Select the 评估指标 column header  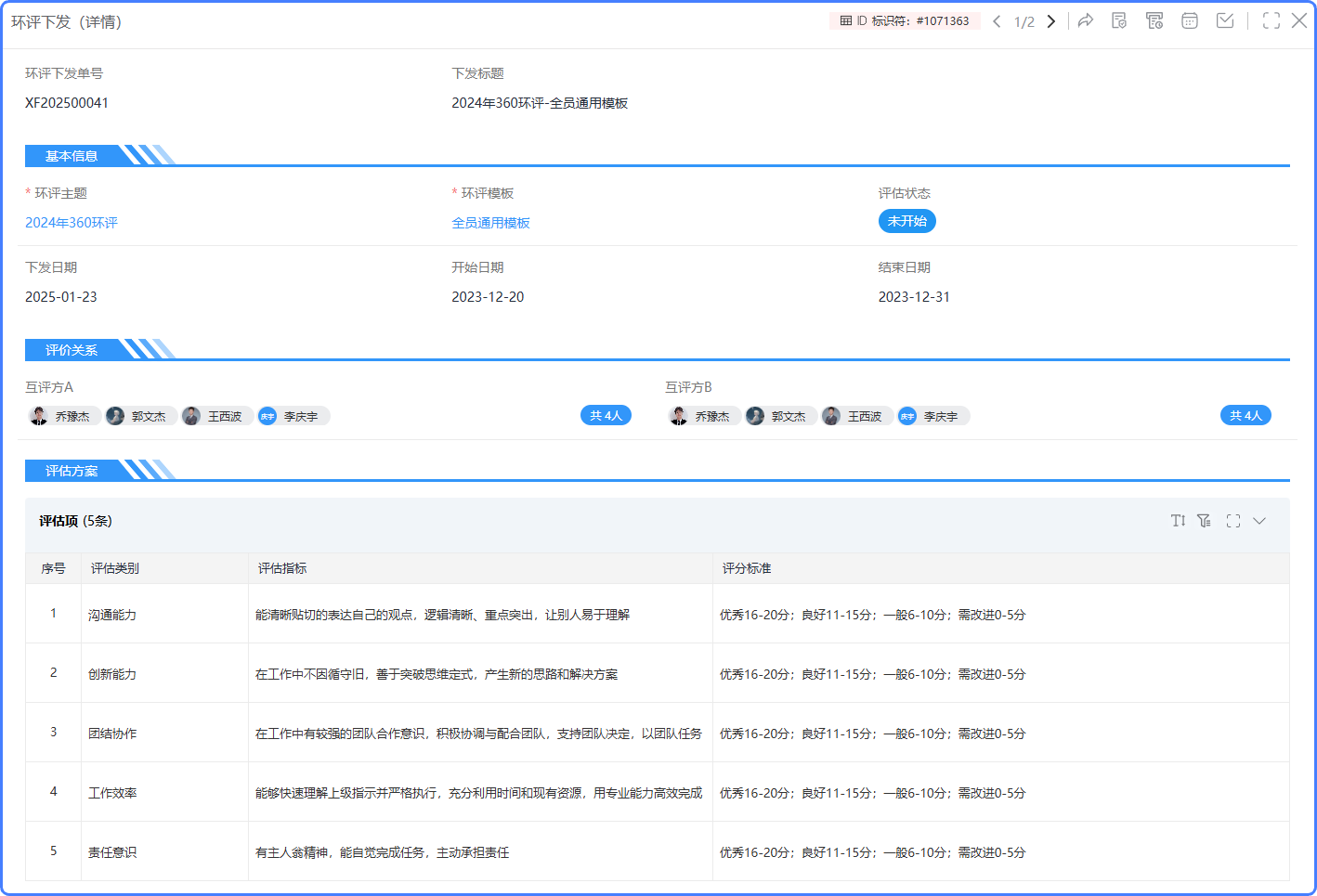coord(282,568)
